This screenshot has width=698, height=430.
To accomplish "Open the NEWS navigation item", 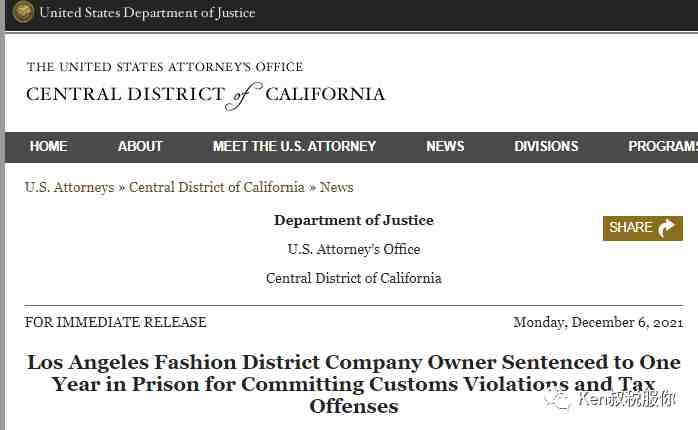I will (x=445, y=146).
